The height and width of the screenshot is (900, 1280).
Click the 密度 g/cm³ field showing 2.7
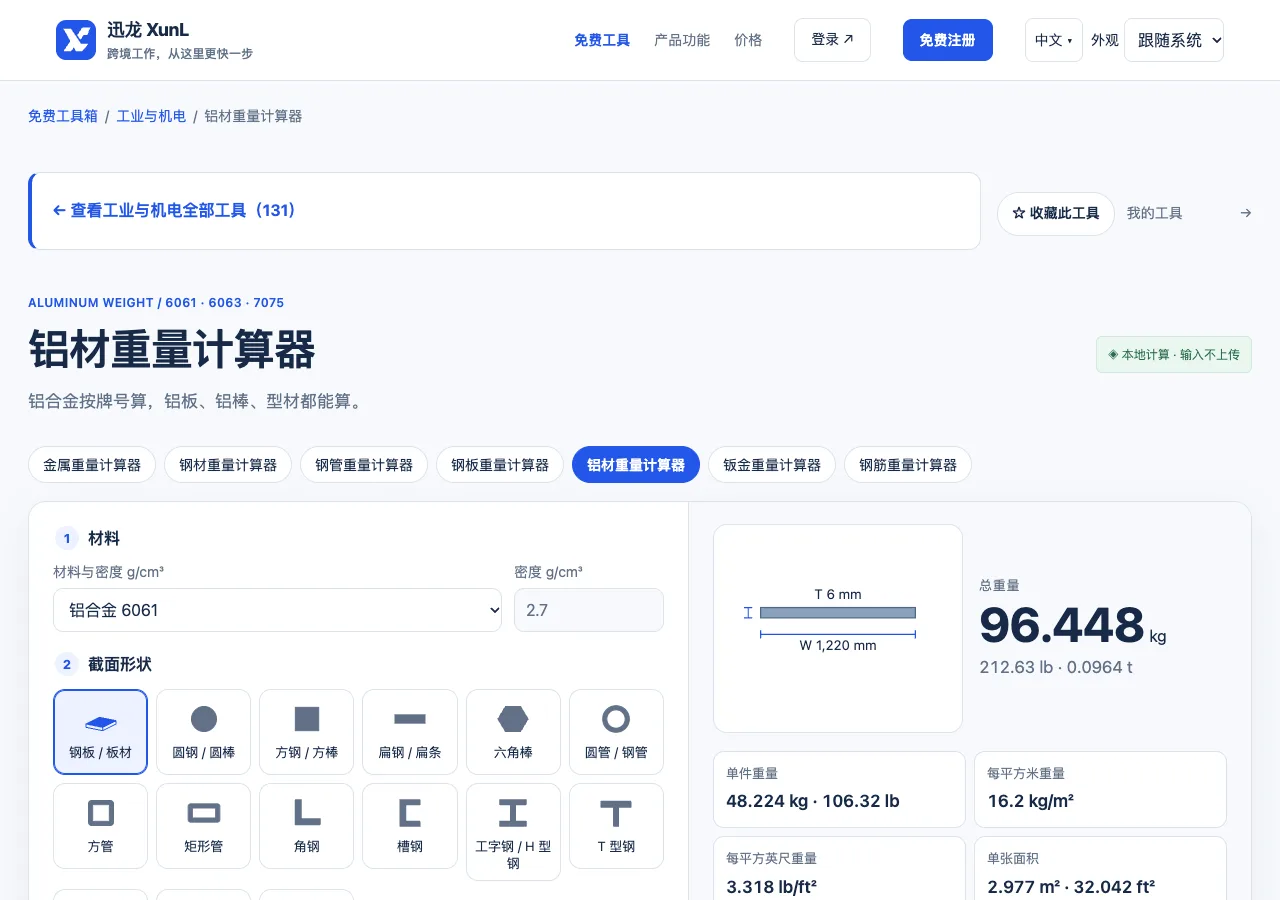coord(589,610)
